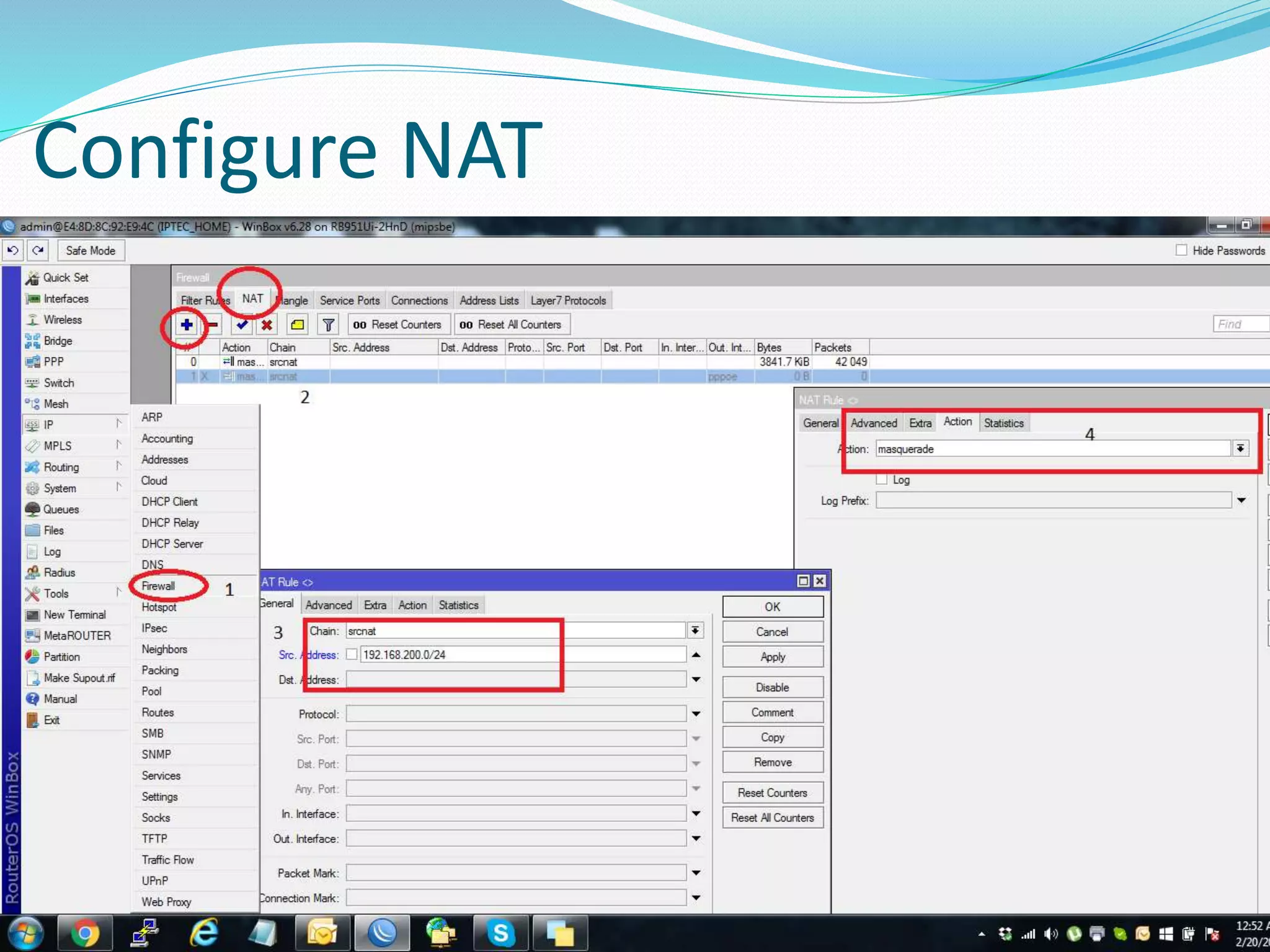1270x952 pixels.
Task: Click Apply in the NAT Rule dialog
Action: pyautogui.click(x=773, y=656)
